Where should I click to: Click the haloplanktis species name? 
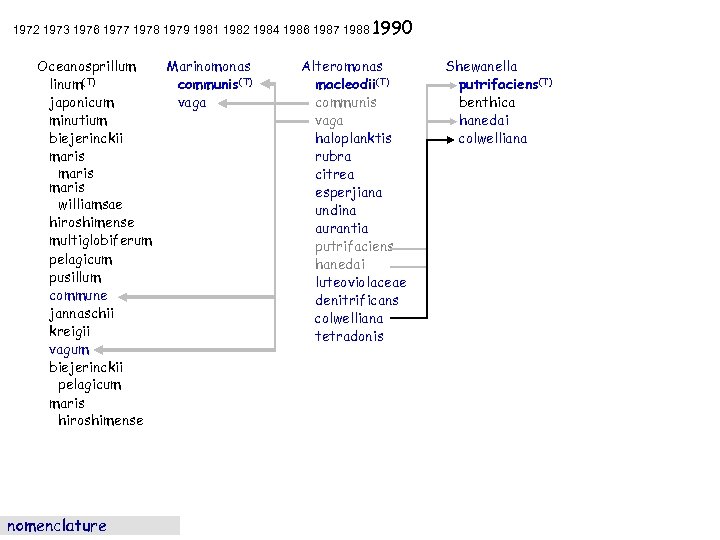(x=353, y=138)
